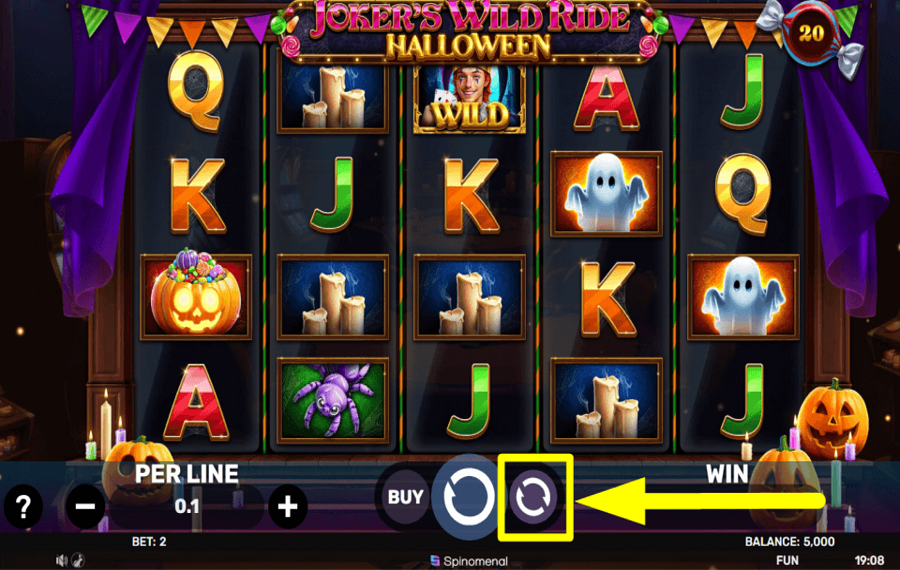Viewport: 900px width, 570px height.
Task: Click the ghost symbol on the fifth reel
Action: point(743,297)
